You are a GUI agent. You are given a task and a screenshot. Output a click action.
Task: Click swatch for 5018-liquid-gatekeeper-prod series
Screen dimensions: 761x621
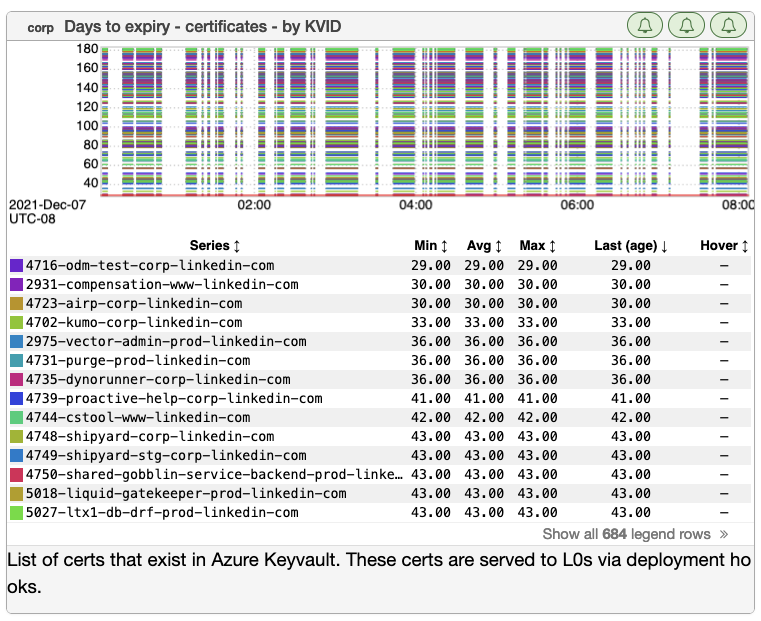point(16,494)
